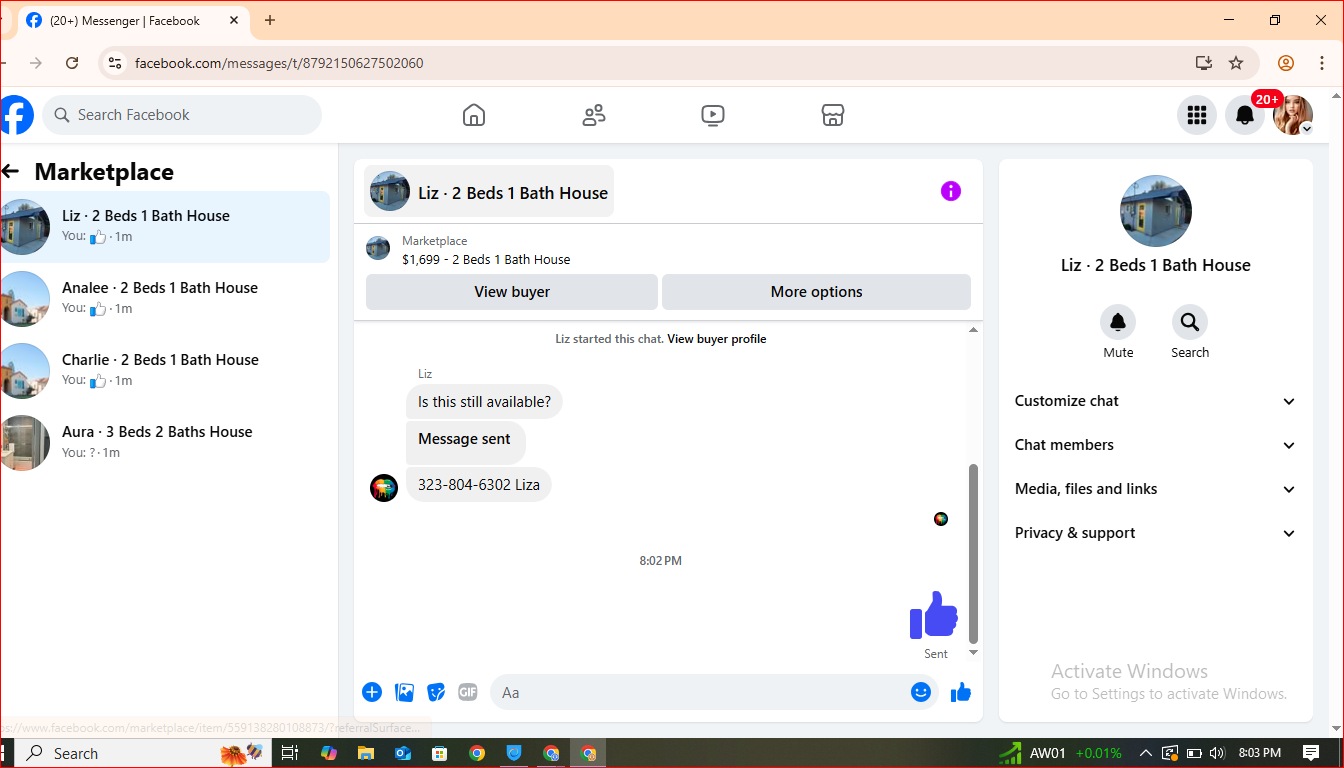Viewport: 1344px width, 768px height.
Task: Click the Is this still available? message
Action: (x=484, y=402)
